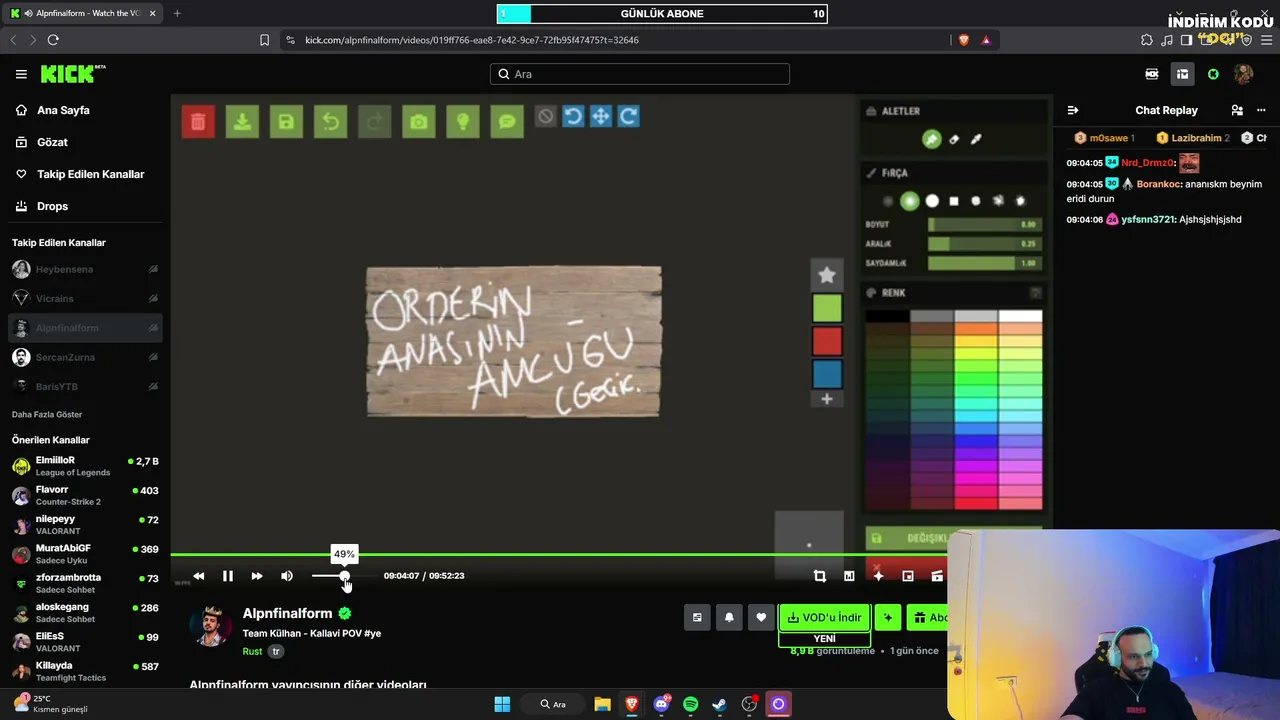The width and height of the screenshot is (1280, 720).
Task: Click the Windows Start button
Action: pyautogui.click(x=502, y=704)
